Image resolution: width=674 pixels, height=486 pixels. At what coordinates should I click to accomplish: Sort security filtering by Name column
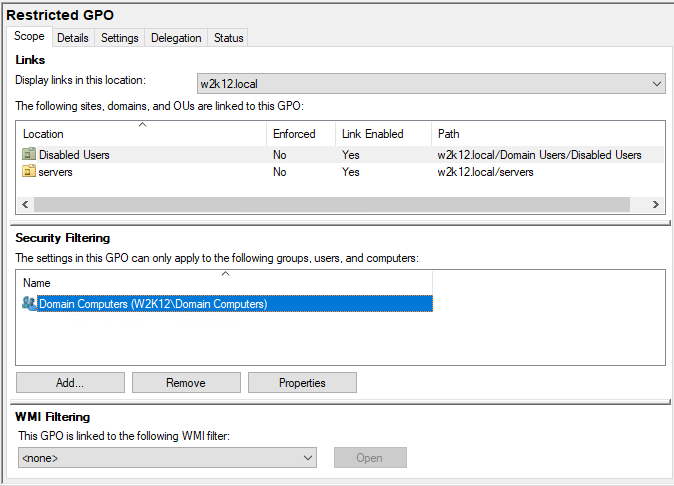pyautogui.click(x=225, y=283)
